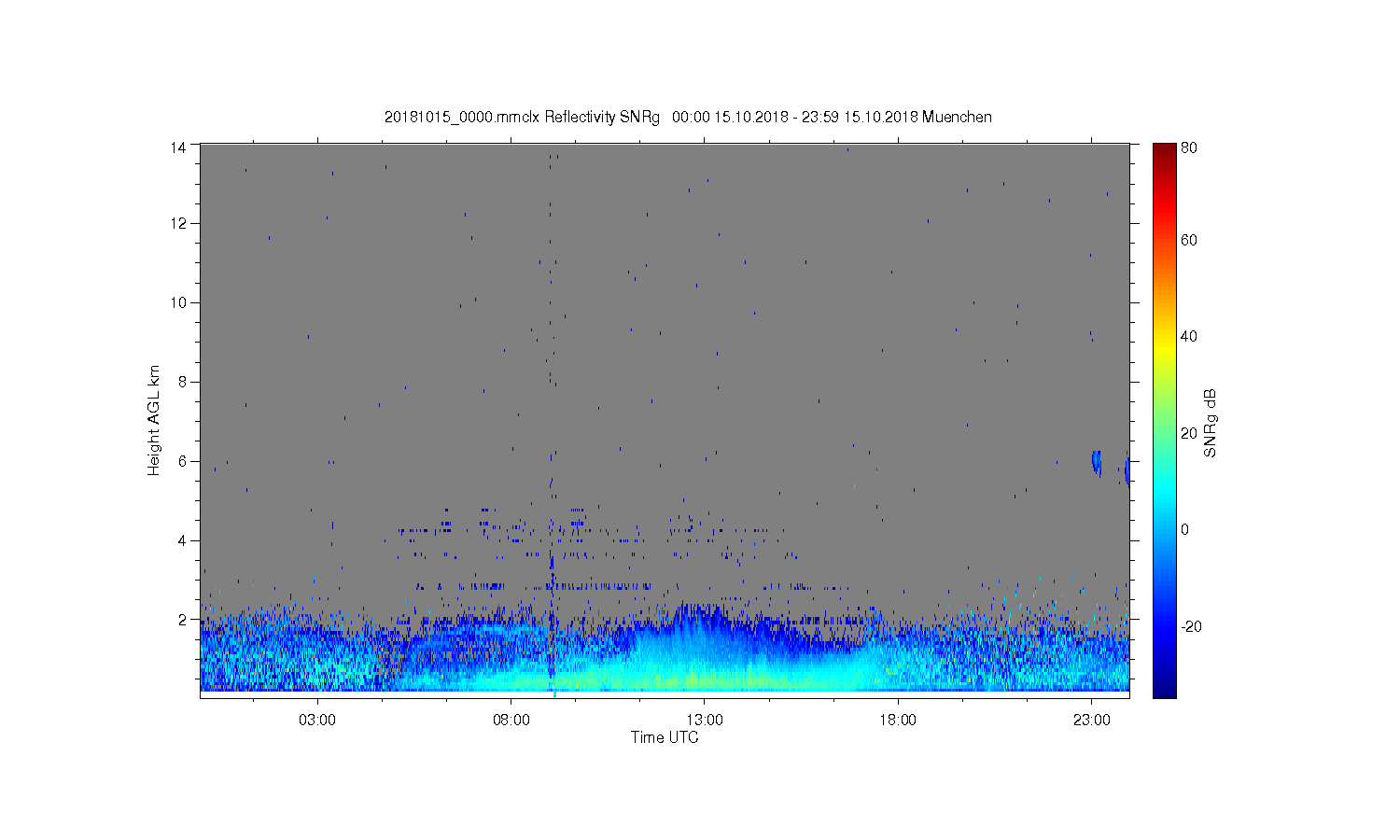Click the colorbar value 80

coord(1189,147)
